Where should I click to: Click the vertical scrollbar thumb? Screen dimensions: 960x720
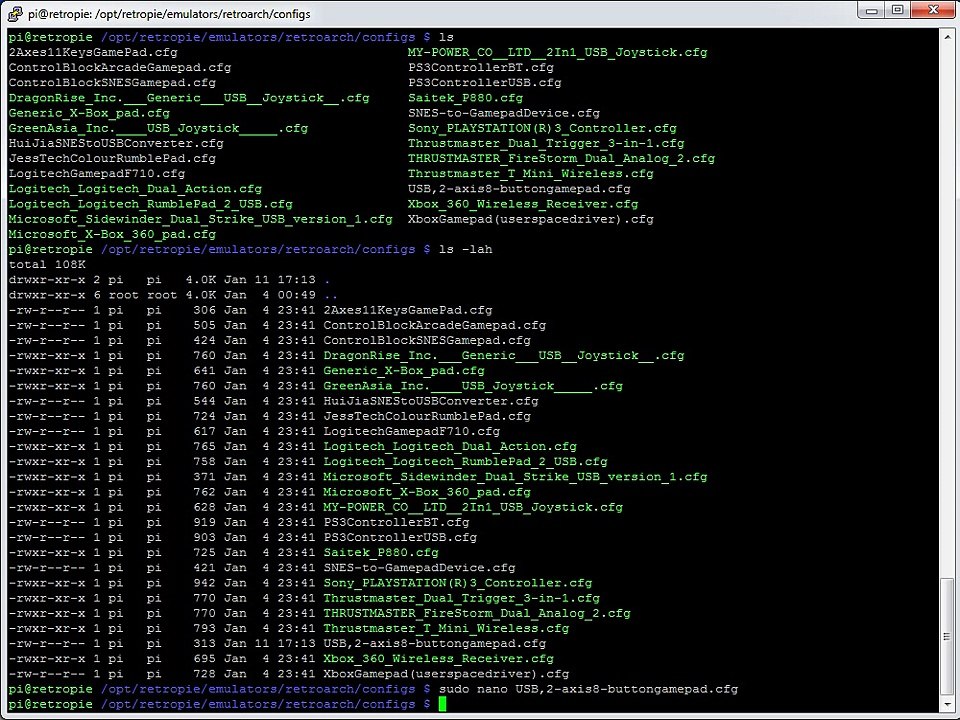point(947,637)
